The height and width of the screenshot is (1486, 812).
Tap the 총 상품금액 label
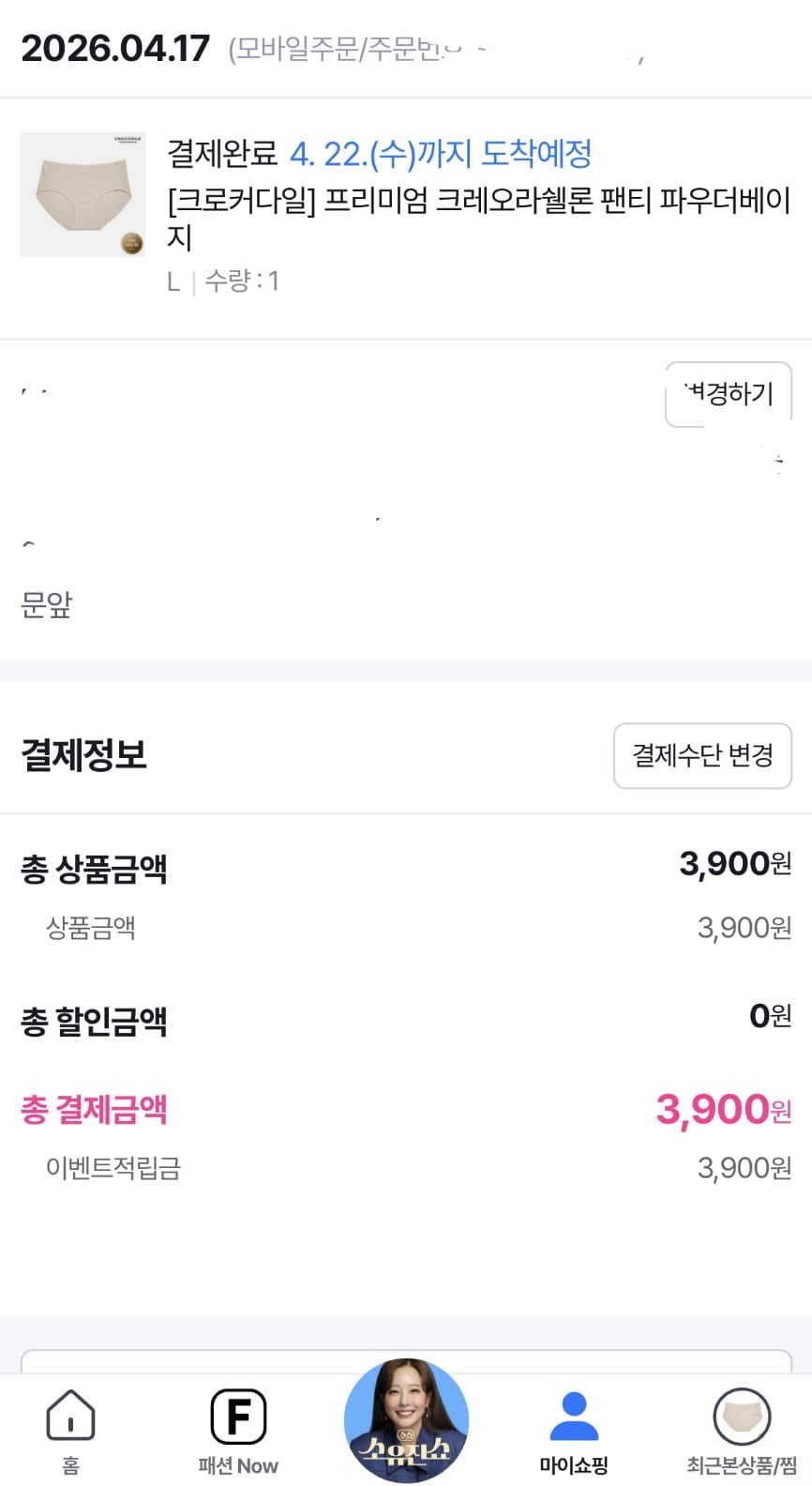click(94, 869)
